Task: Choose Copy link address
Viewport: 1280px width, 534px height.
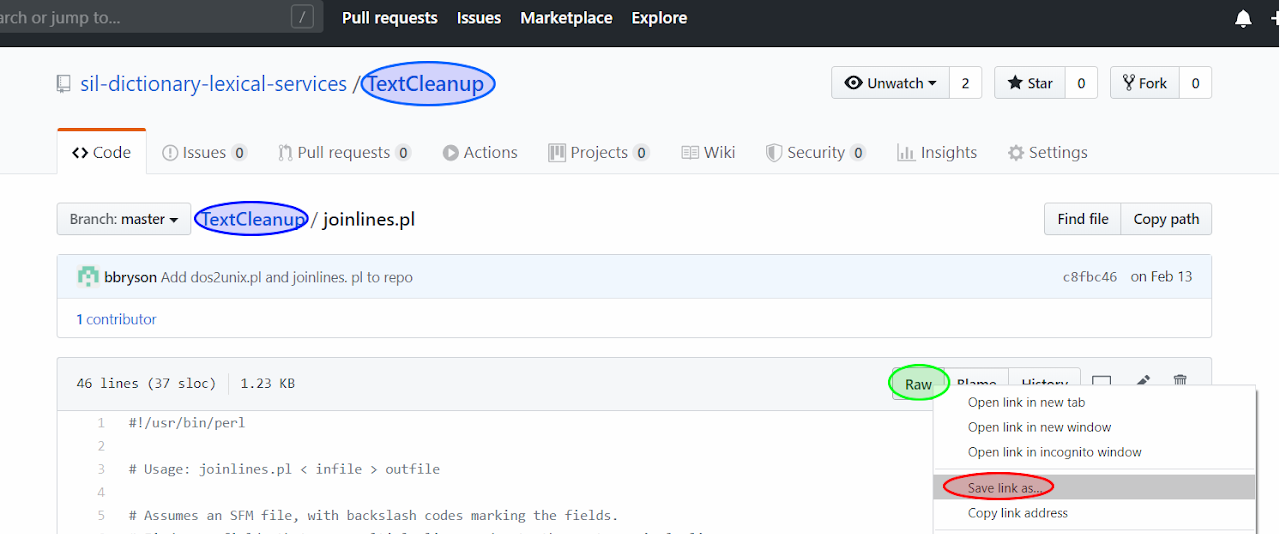Action: tap(1094, 513)
